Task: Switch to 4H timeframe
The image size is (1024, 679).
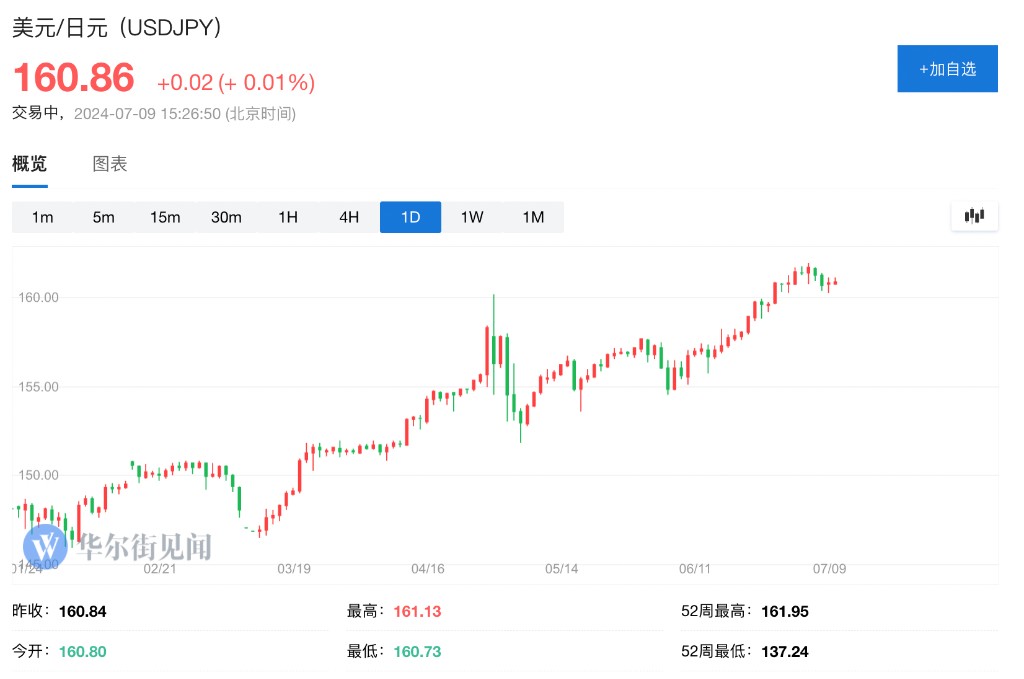Action: pos(349,217)
